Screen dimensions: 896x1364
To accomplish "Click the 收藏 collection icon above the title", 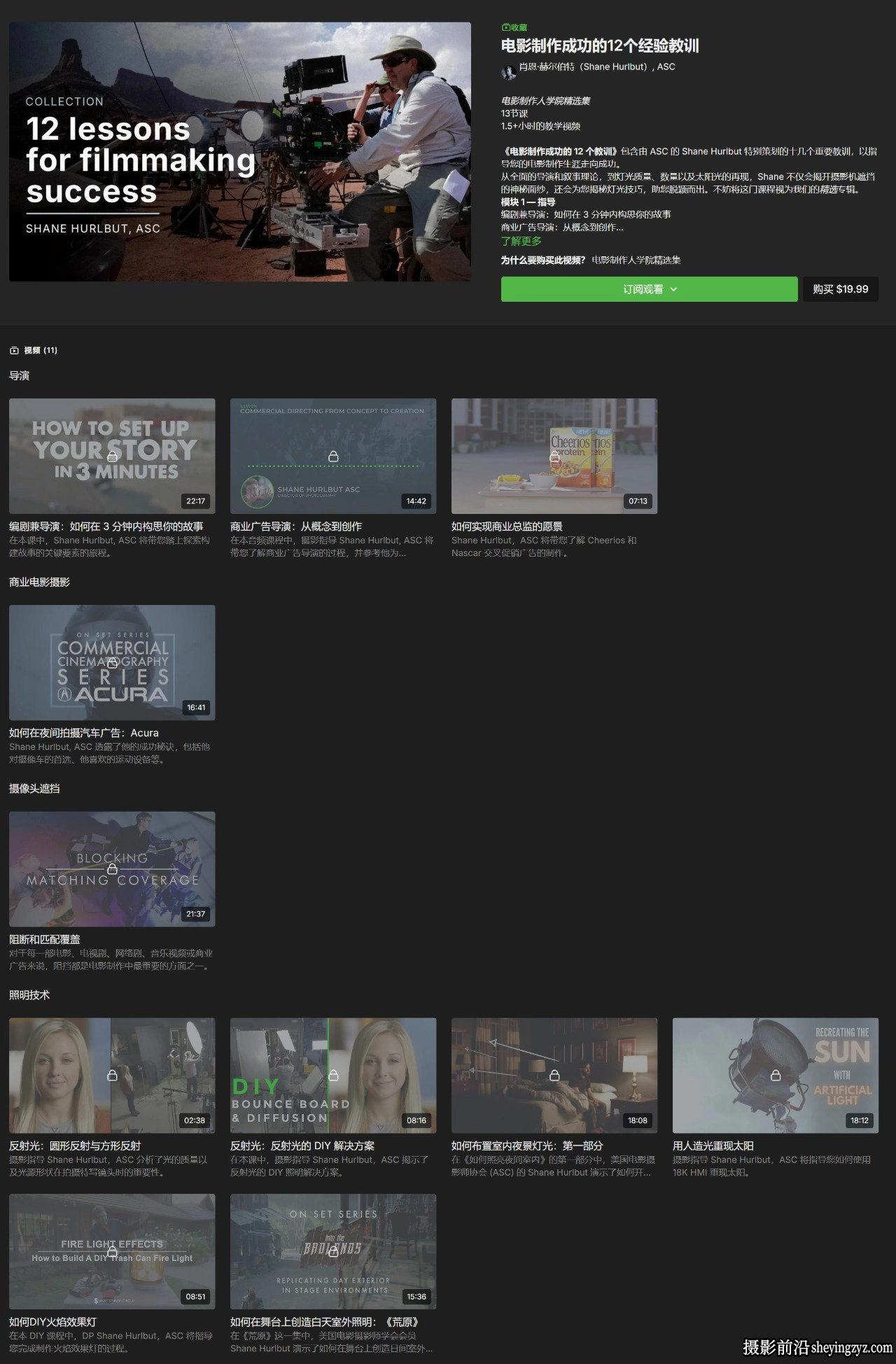I will click(x=505, y=27).
